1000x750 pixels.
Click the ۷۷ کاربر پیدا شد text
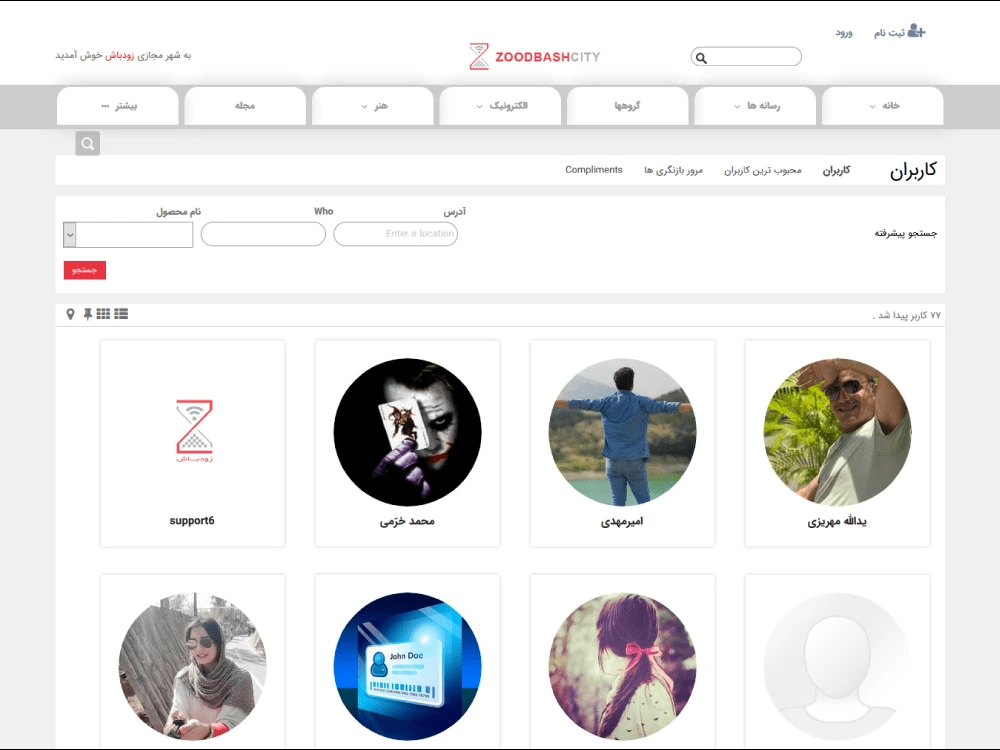pos(906,315)
